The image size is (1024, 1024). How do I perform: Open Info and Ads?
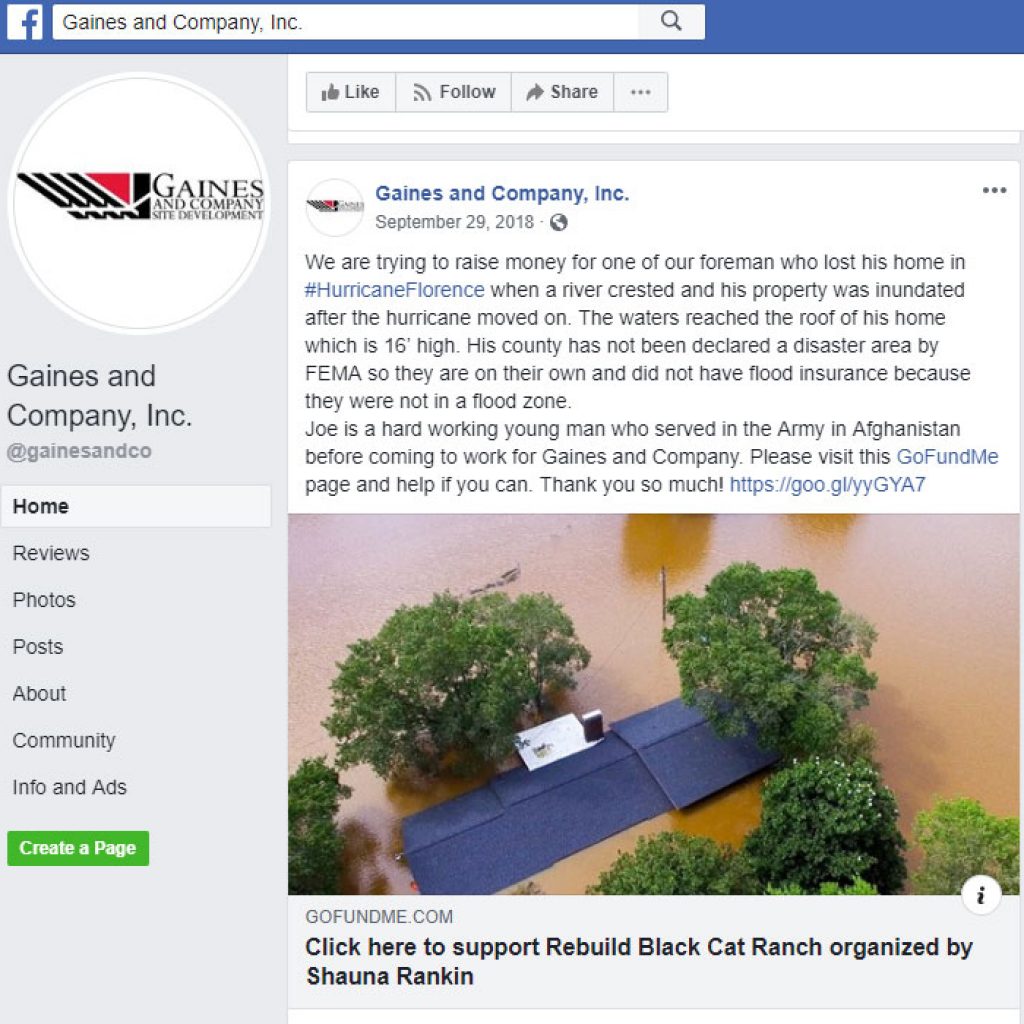[x=69, y=788]
